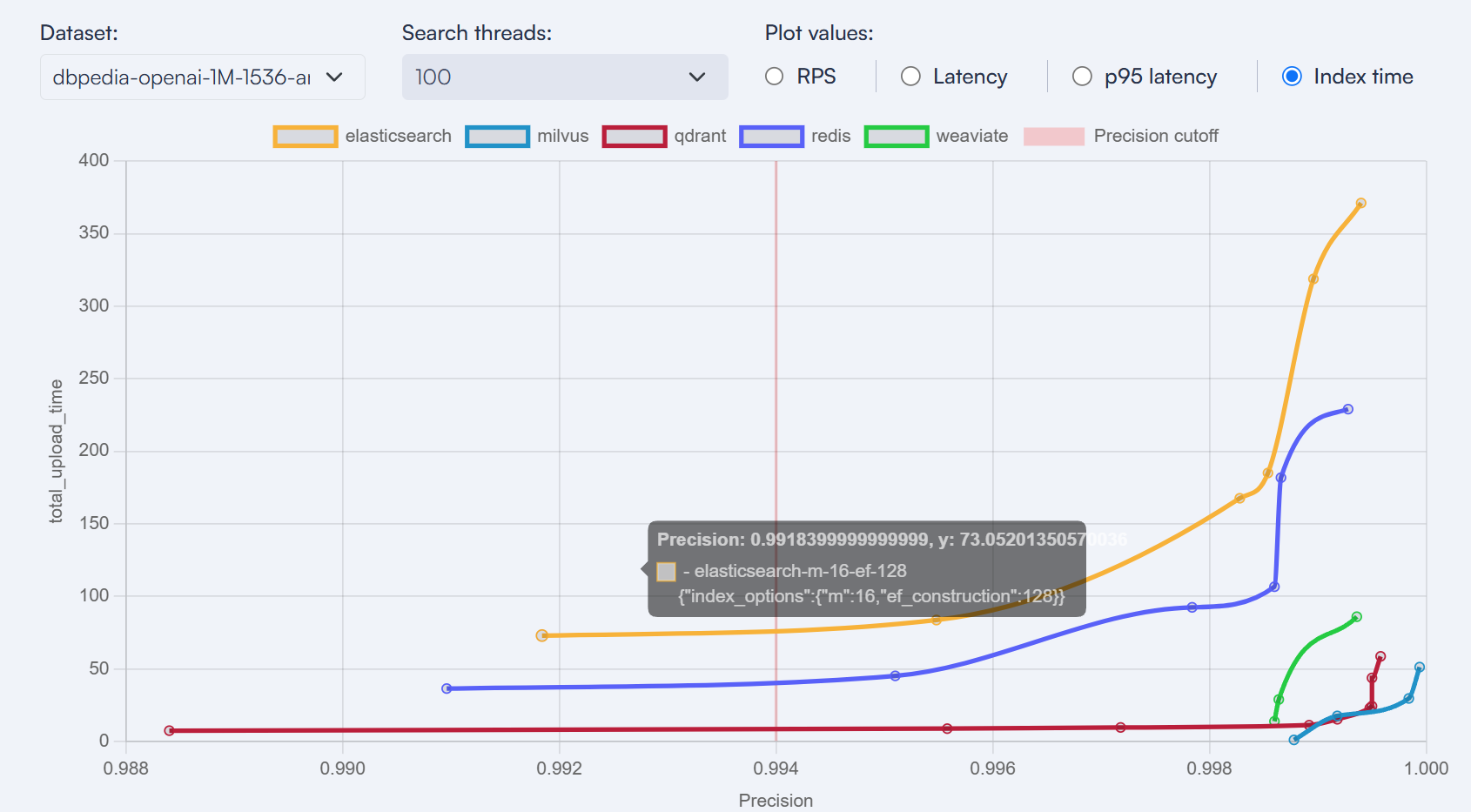Click the leftmost redis data point near 36

pyautogui.click(x=447, y=688)
